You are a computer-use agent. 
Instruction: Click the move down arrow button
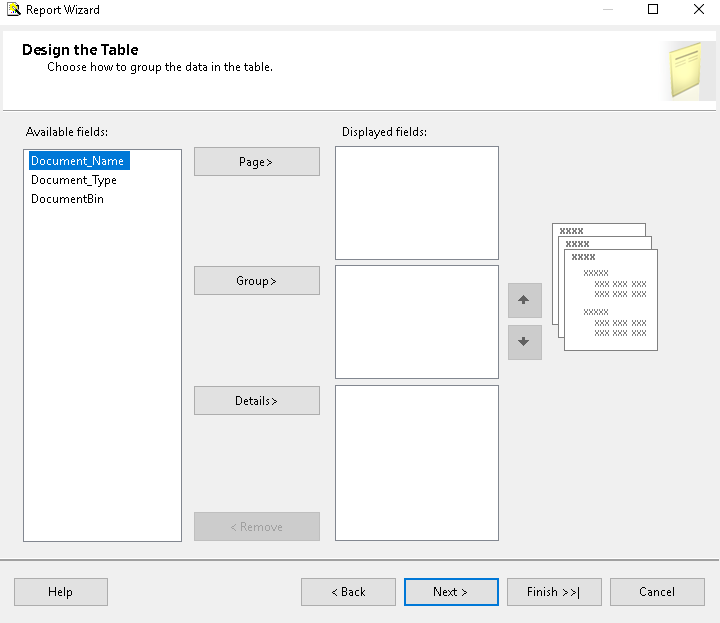pyautogui.click(x=524, y=342)
